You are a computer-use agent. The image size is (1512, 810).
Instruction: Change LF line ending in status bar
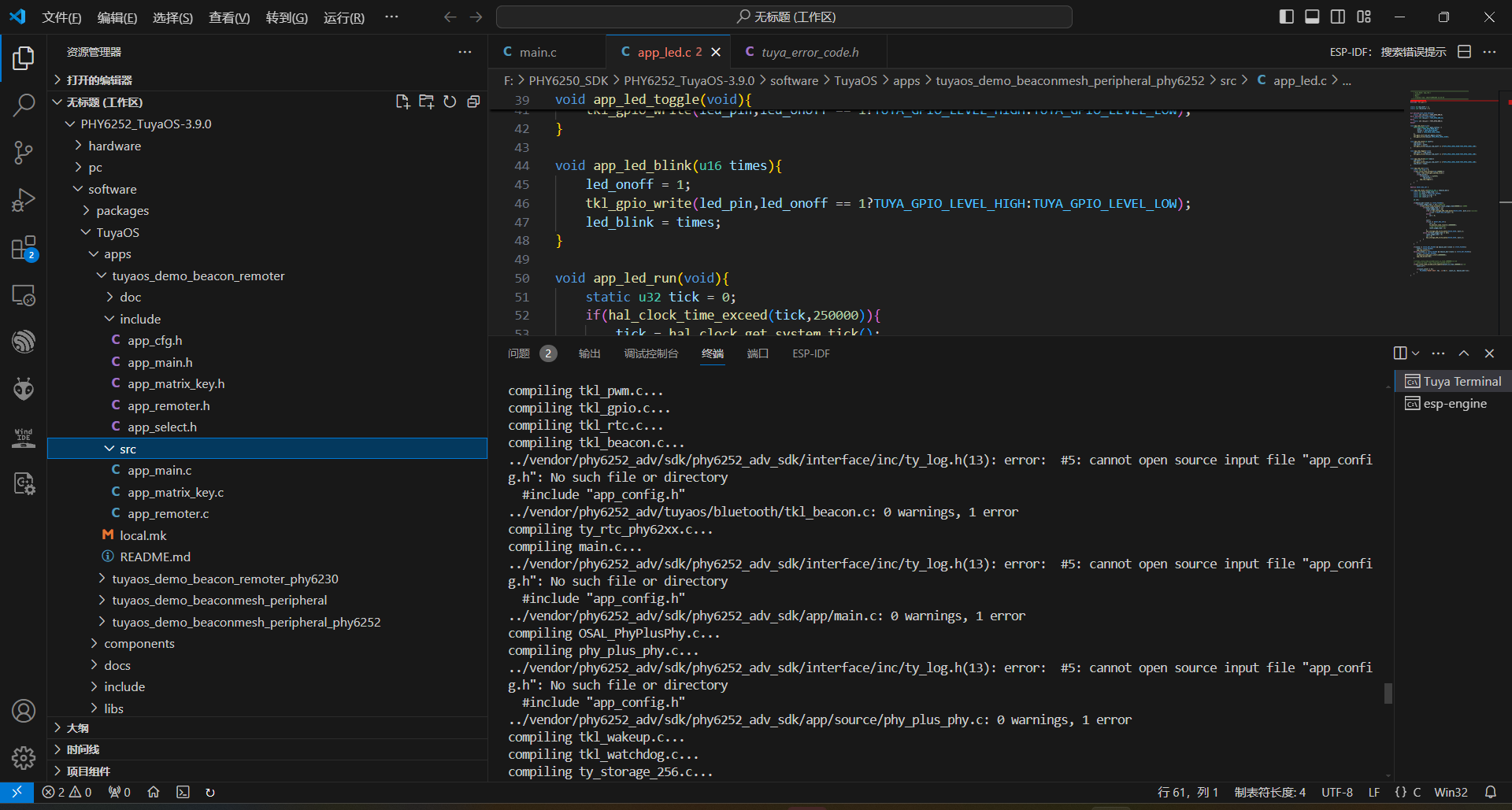click(1374, 792)
